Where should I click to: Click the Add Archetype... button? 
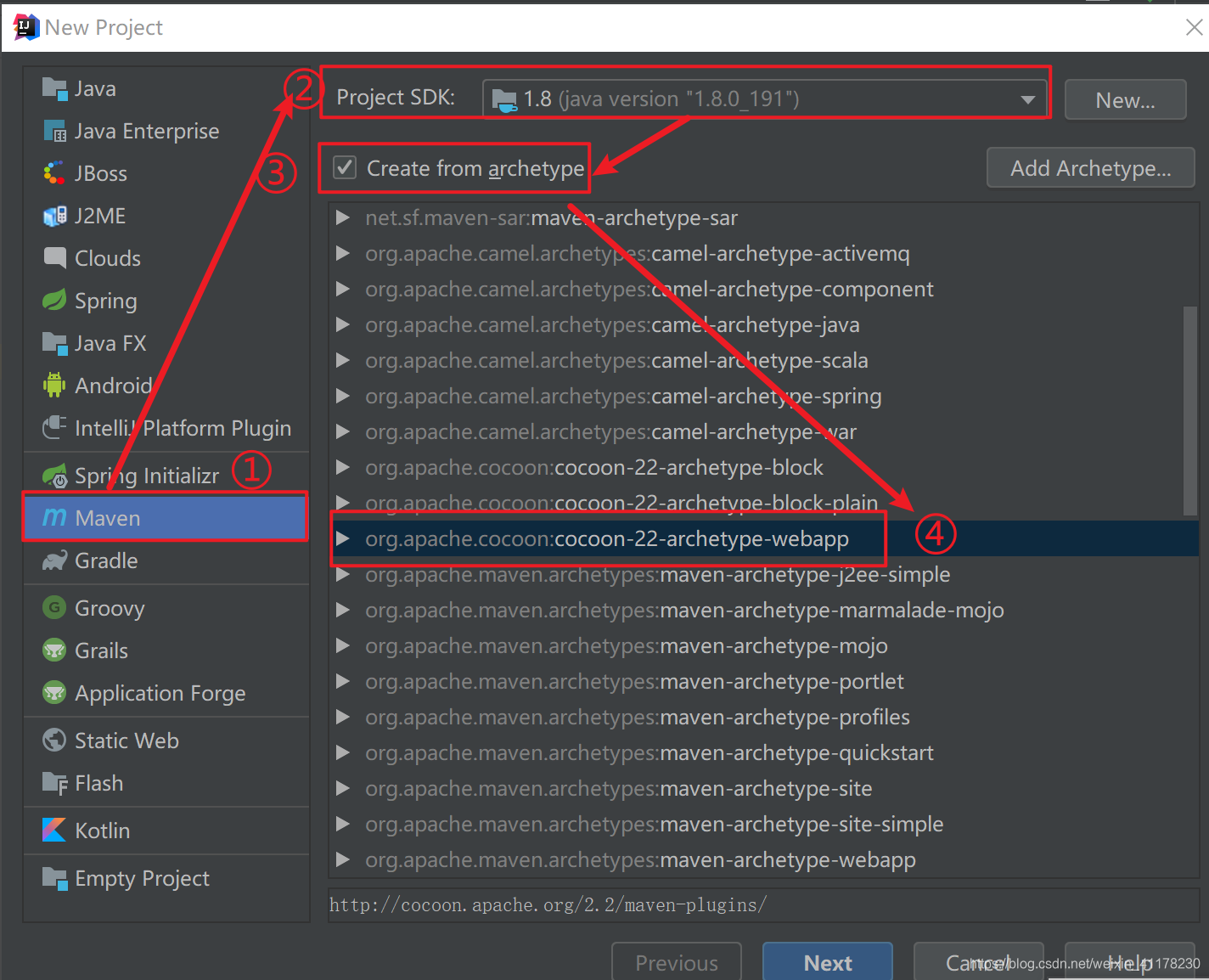[1090, 168]
